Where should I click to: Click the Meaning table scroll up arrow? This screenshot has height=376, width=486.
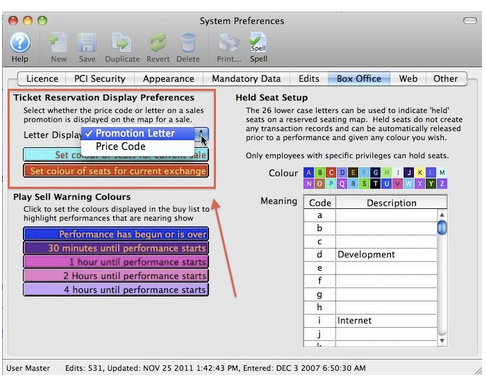[442, 215]
